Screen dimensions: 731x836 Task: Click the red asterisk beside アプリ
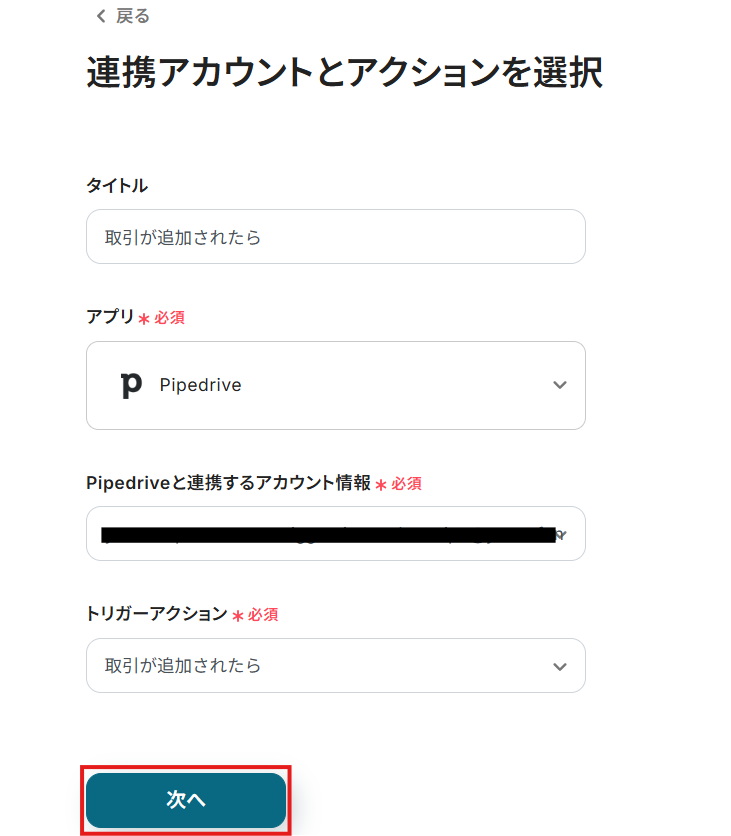pos(144,319)
